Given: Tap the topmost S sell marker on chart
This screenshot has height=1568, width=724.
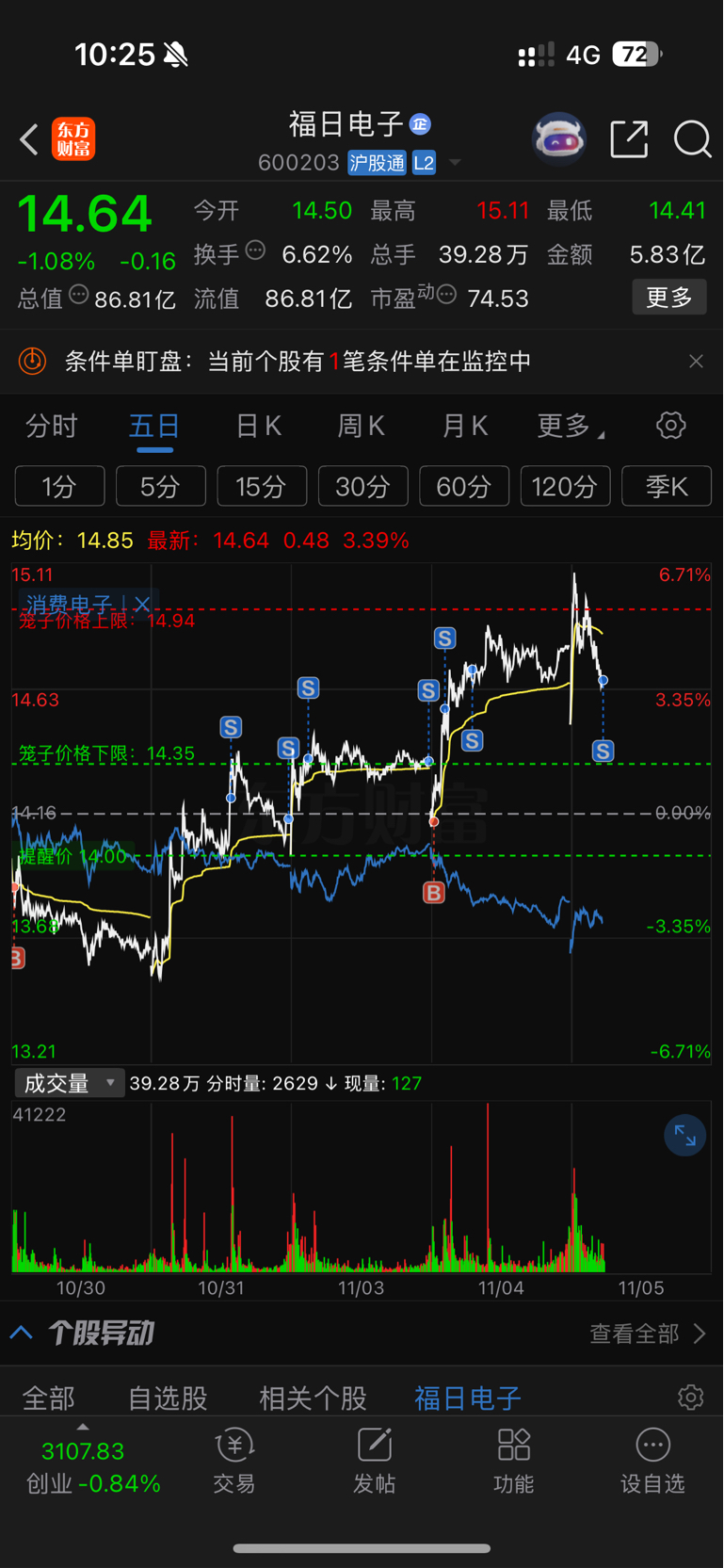Looking at the screenshot, I should coord(444,639).
